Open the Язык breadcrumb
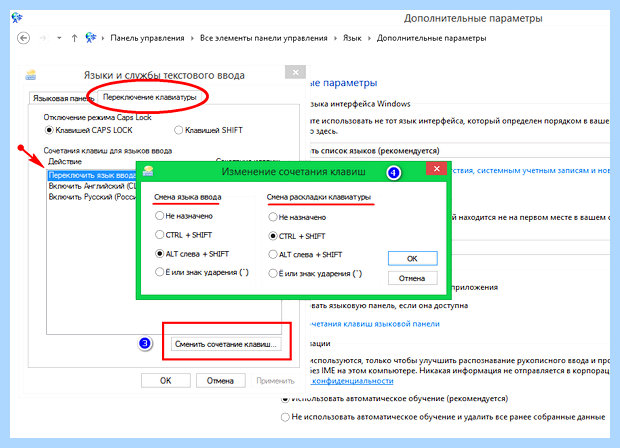The width and height of the screenshot is (620, 448). coord(352,38)
